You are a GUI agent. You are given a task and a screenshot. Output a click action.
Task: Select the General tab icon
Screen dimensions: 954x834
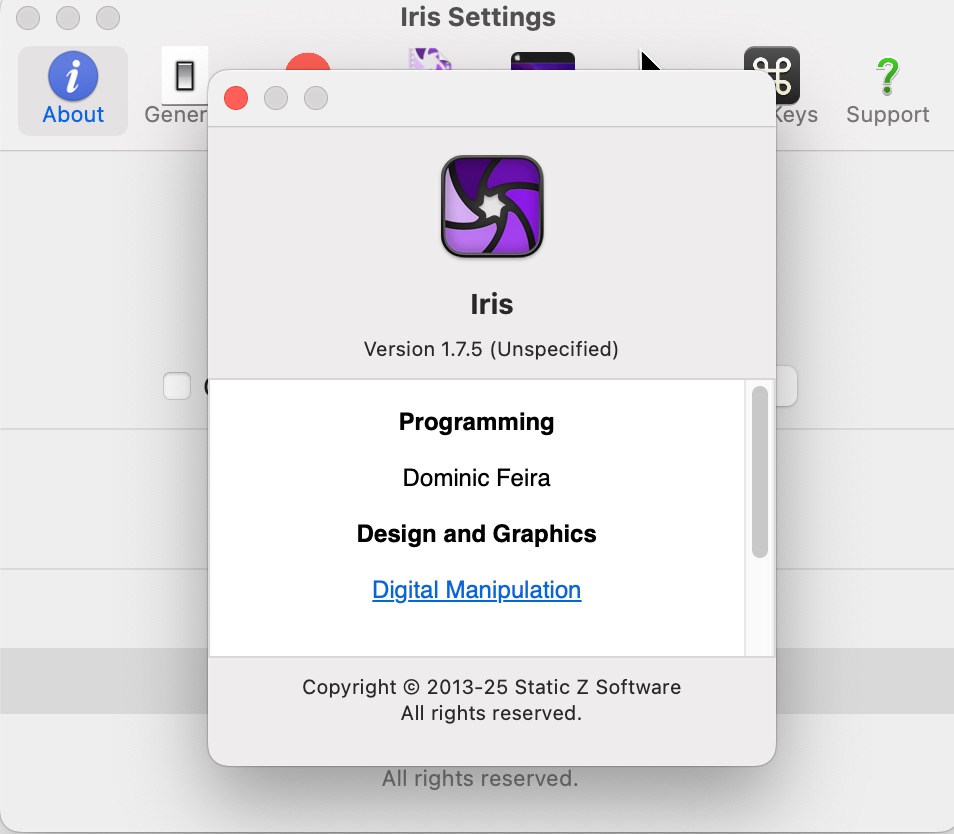[184, 75]
